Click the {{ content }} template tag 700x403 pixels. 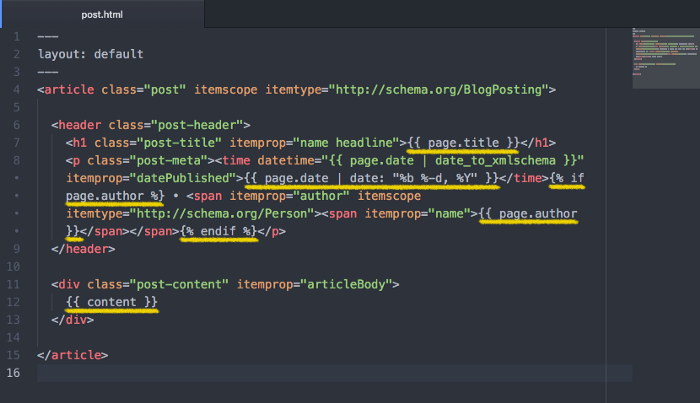click(x=111, y=302)
